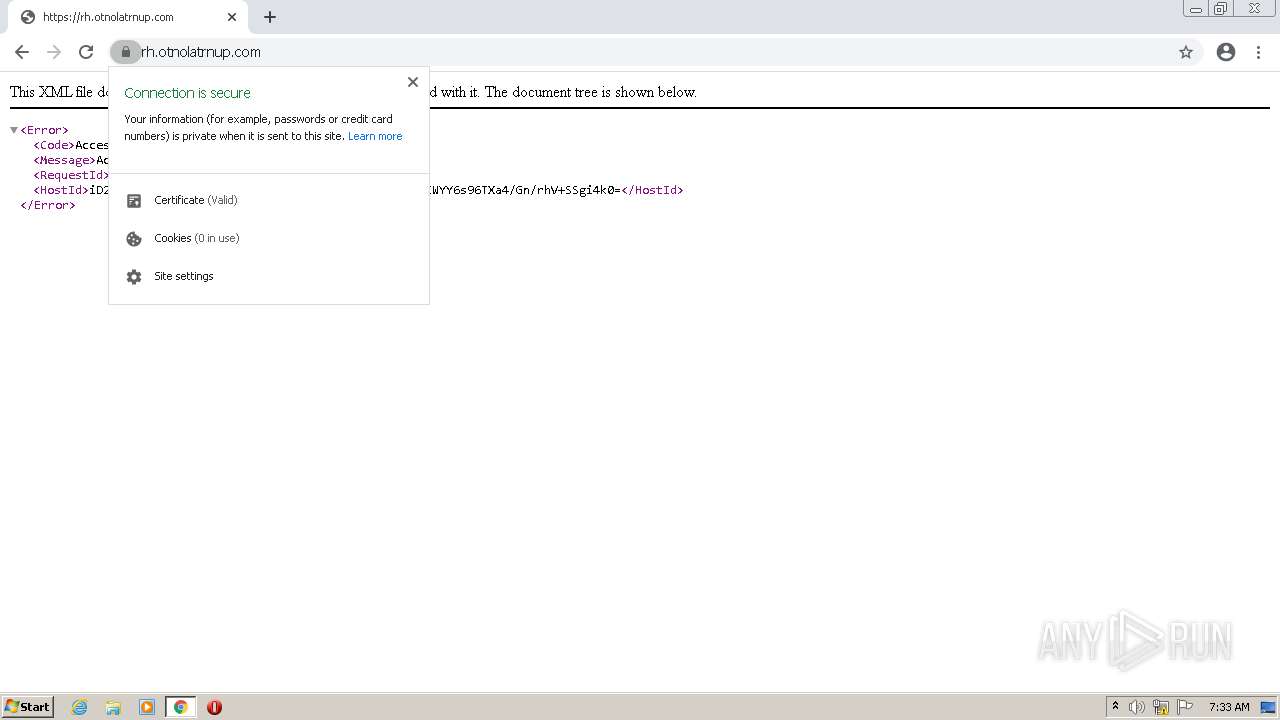The width and height of the screenshot is (1280, 720).
Task: Bookmark this page with the star icon
Action: tap(1186, 52)
